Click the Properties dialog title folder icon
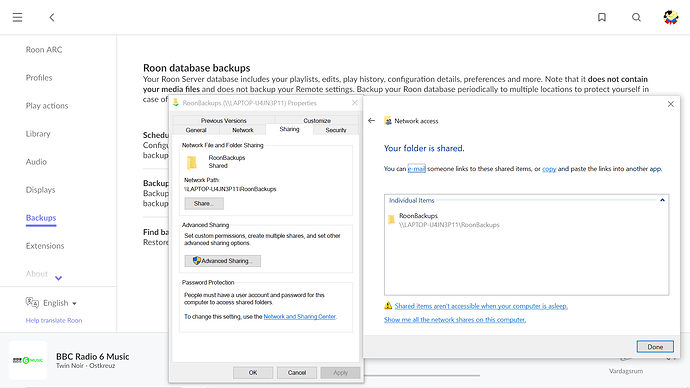The image size is (690, 388). tap(176, 103)
